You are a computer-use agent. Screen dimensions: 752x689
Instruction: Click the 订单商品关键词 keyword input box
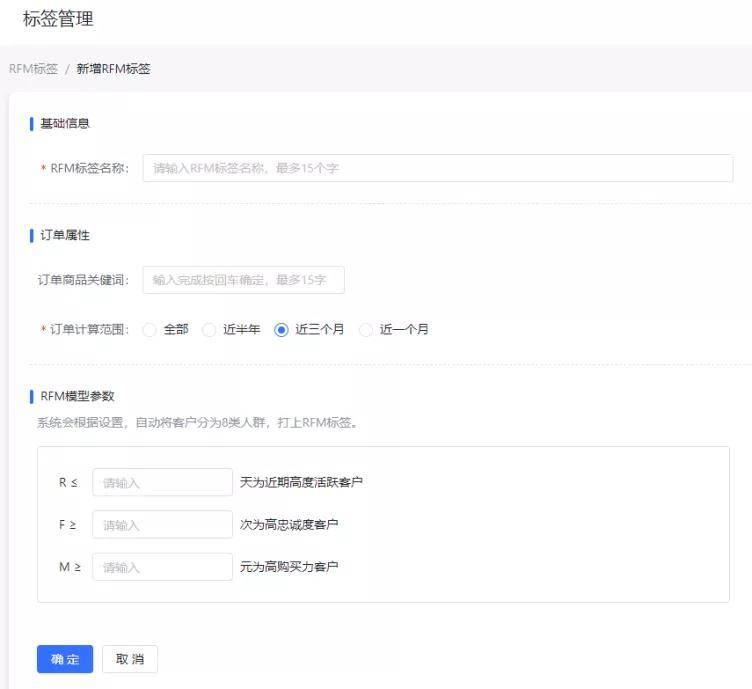pyautogui.click(x=243, y=280)
